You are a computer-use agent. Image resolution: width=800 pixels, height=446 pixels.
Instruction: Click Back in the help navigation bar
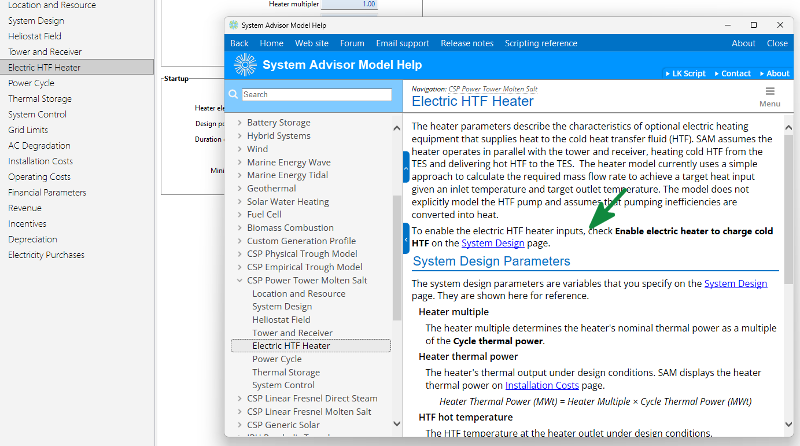click(x=239, y=43)
